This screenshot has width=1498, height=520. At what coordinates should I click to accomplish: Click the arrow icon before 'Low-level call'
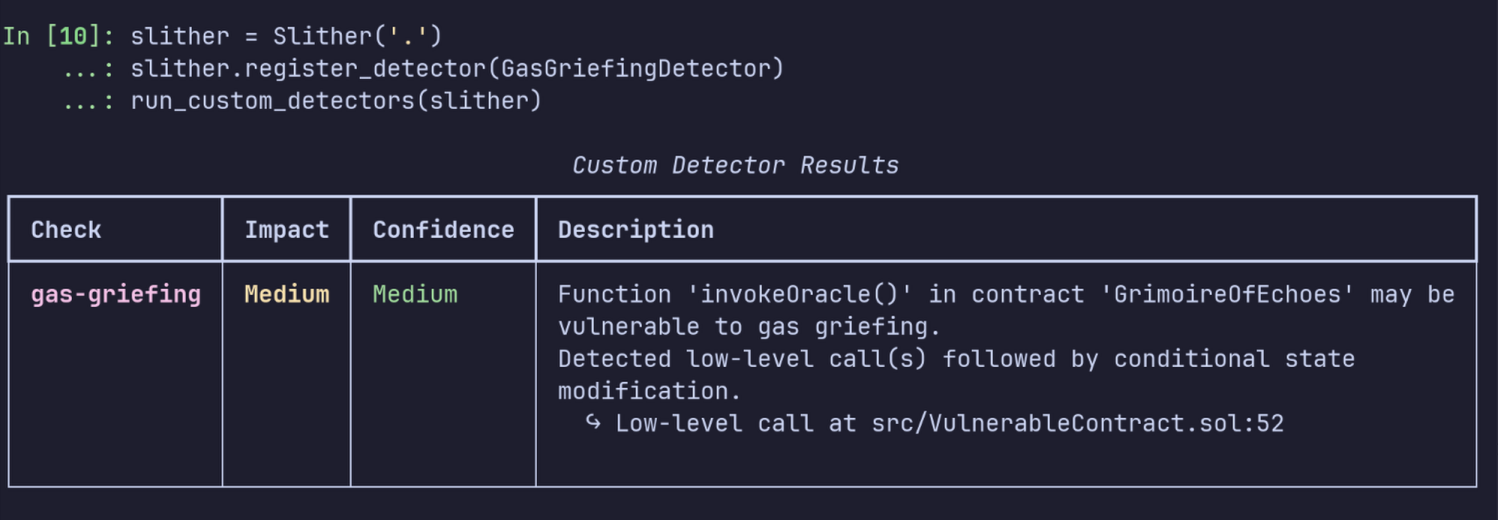[593, 423]
